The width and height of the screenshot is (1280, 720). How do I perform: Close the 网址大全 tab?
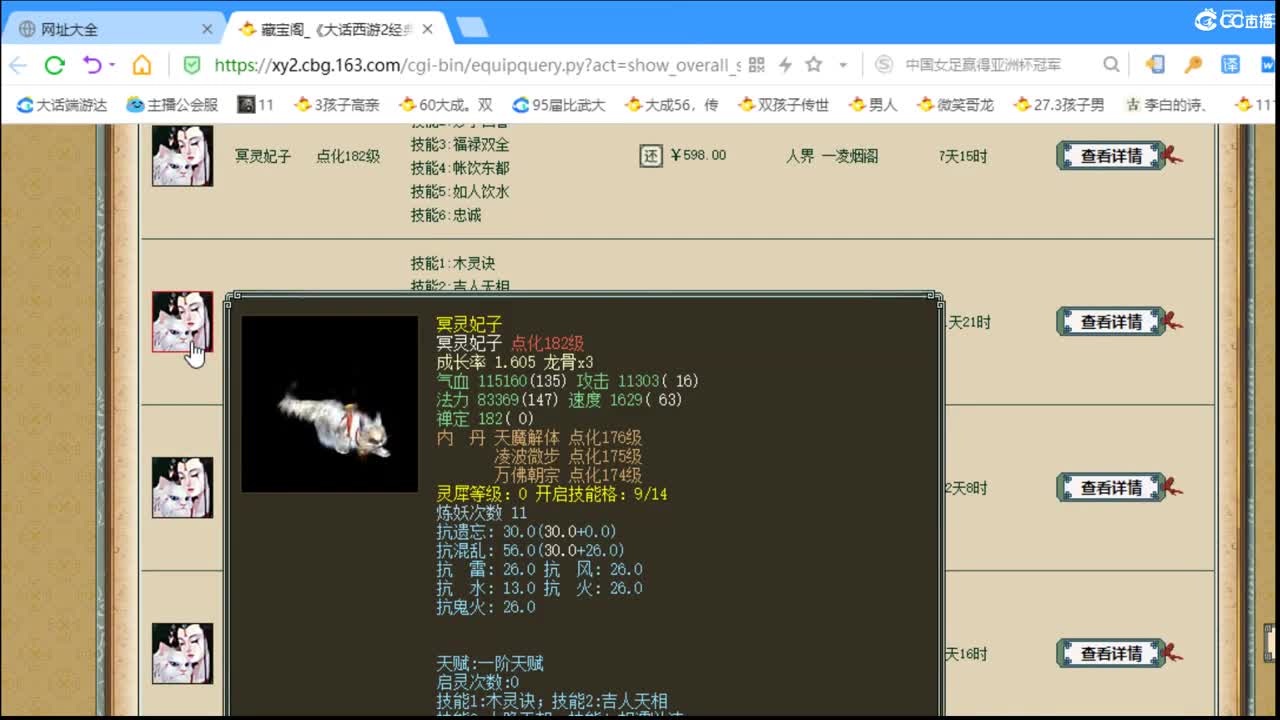tap(207, 29)
